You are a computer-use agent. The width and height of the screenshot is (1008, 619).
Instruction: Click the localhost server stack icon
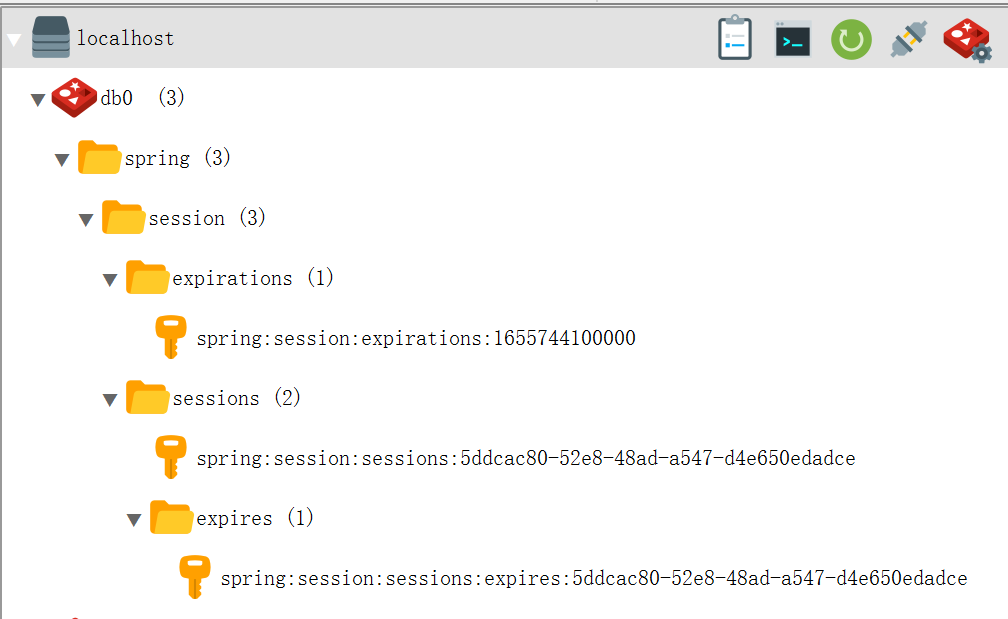point(51,37)
